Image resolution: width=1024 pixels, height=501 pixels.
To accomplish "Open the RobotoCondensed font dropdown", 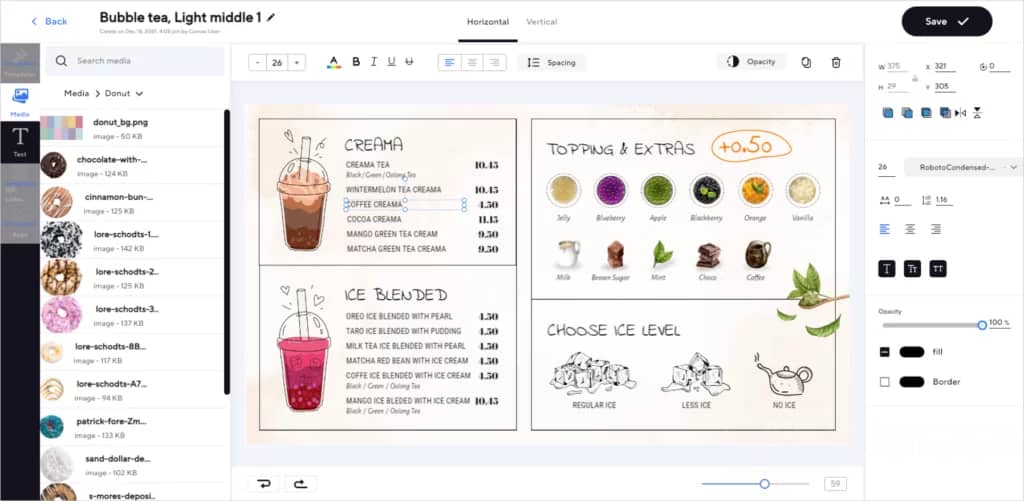I will (963, 167).
